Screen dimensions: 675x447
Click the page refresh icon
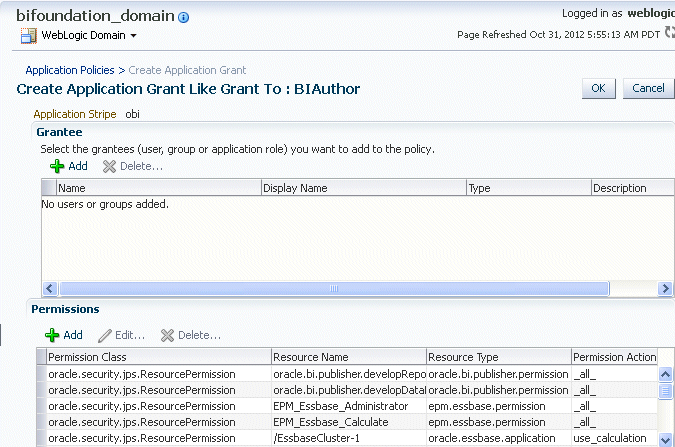(670, 32)
